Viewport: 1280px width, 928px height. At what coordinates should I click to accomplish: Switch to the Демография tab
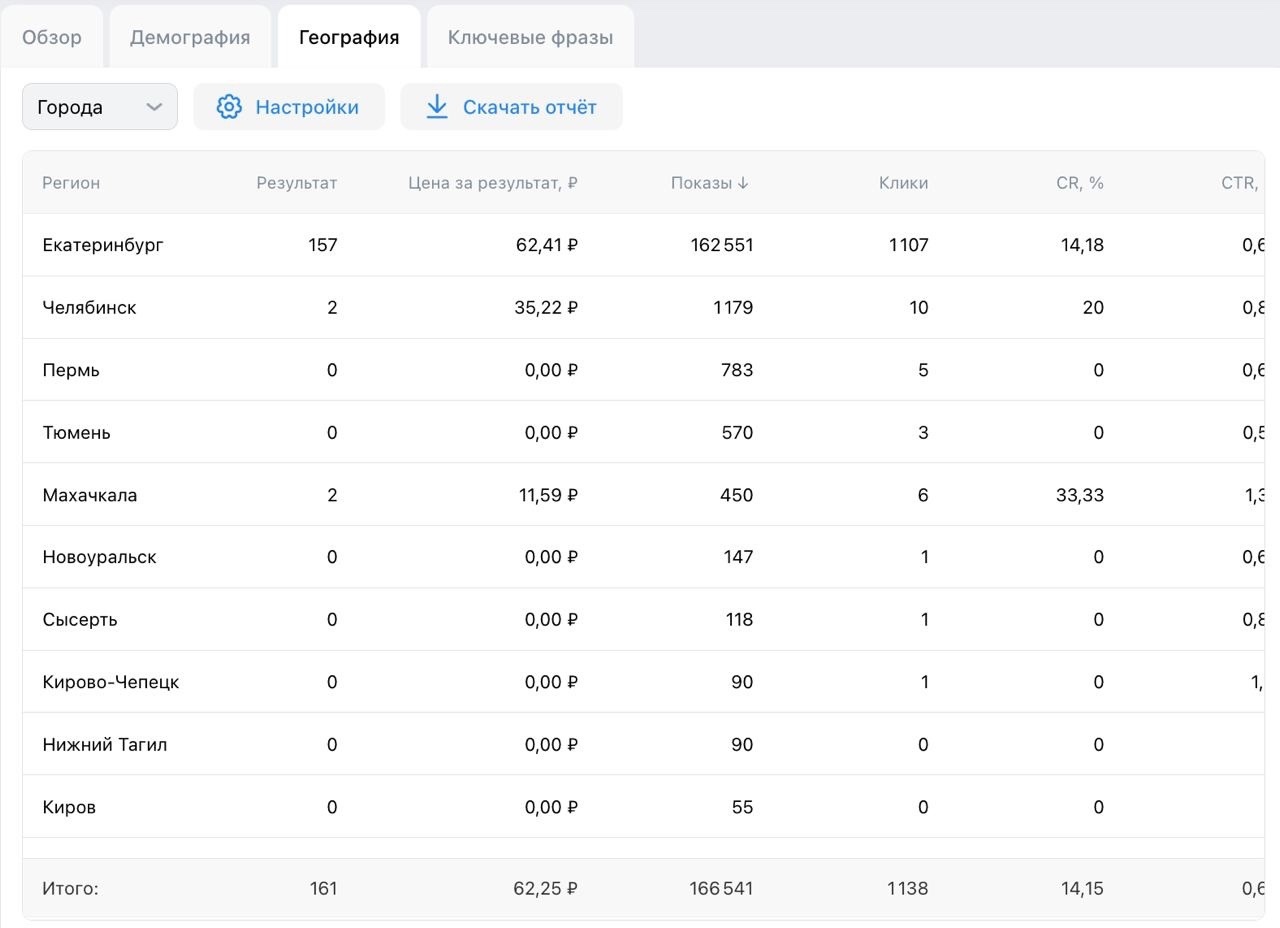[190, 37]
